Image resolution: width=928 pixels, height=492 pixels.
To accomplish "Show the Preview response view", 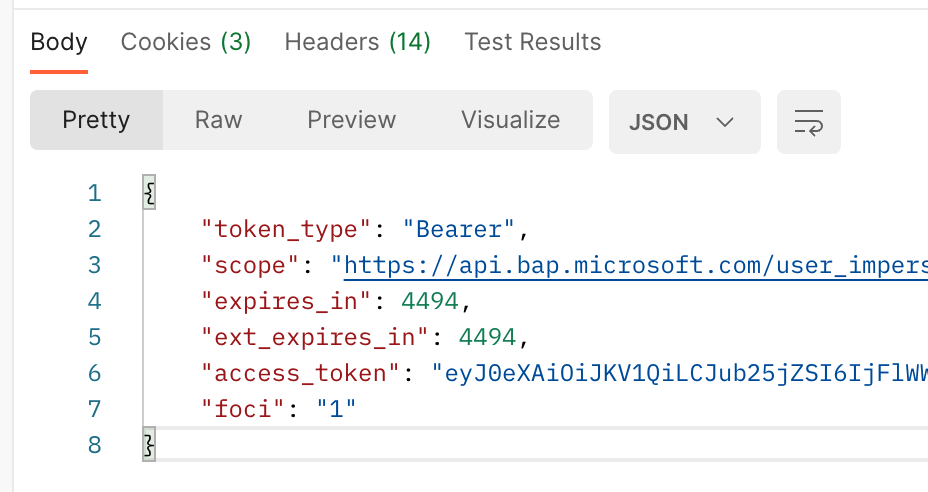I will pos(351,120).
